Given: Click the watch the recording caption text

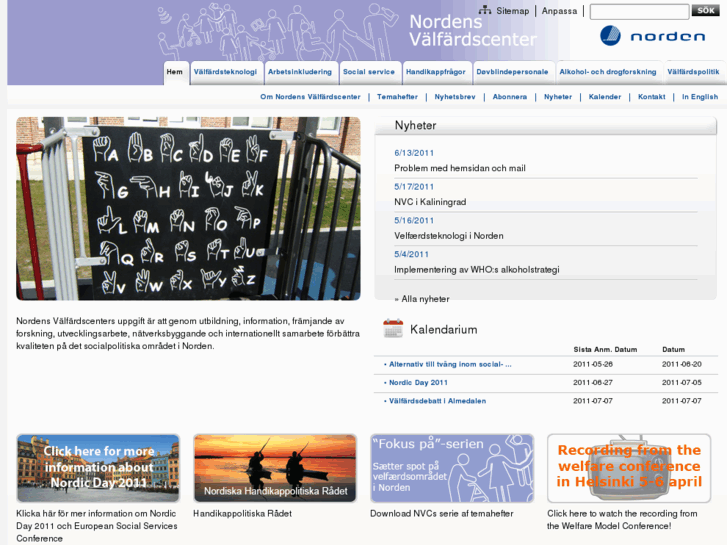Looking at the screenshot, I should click(x=622, y=520).
